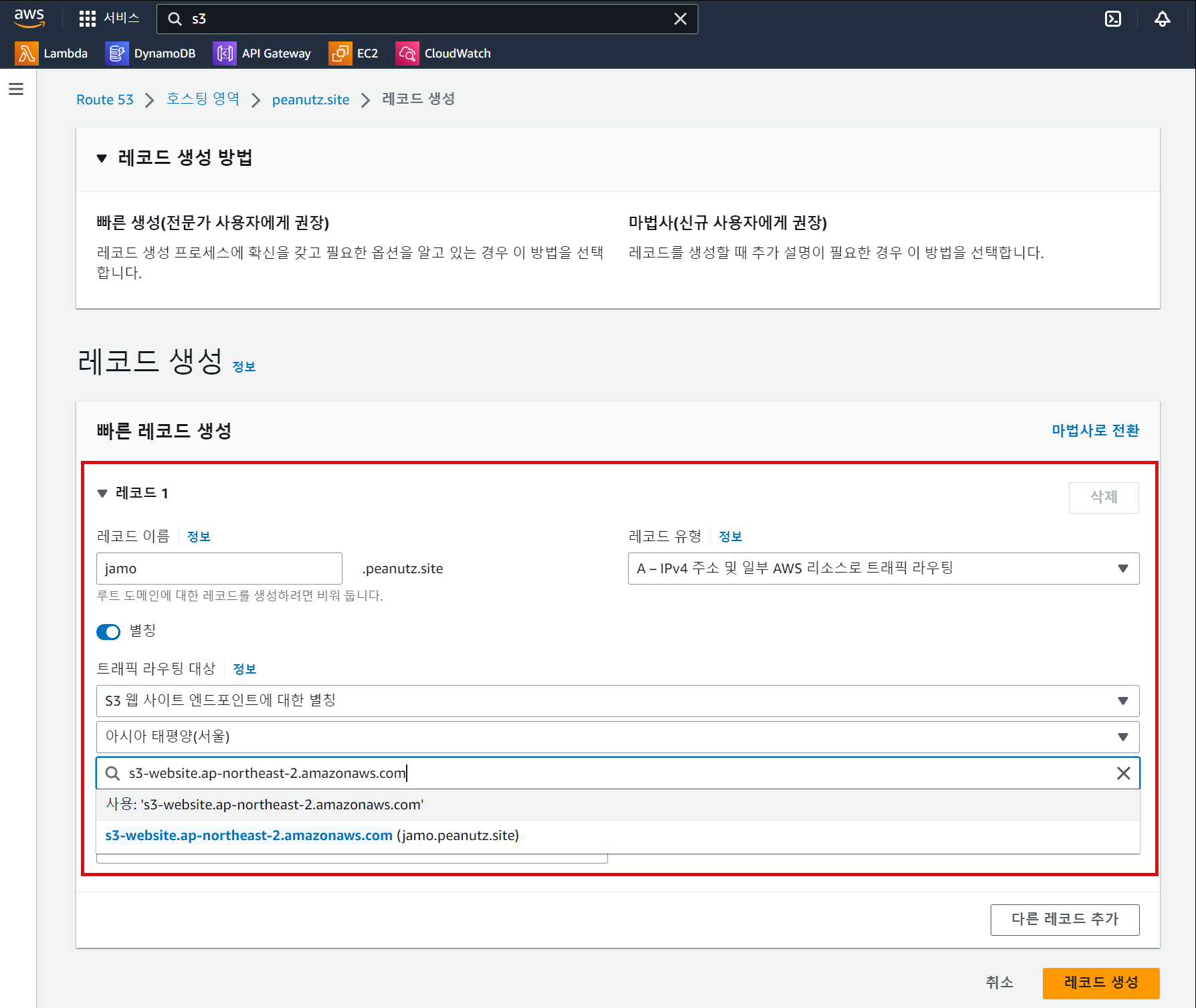Click the orange 레코드 생성 button
Image resolution: width=1196 pixels, height=1008 pixels.
(1101, 983)
